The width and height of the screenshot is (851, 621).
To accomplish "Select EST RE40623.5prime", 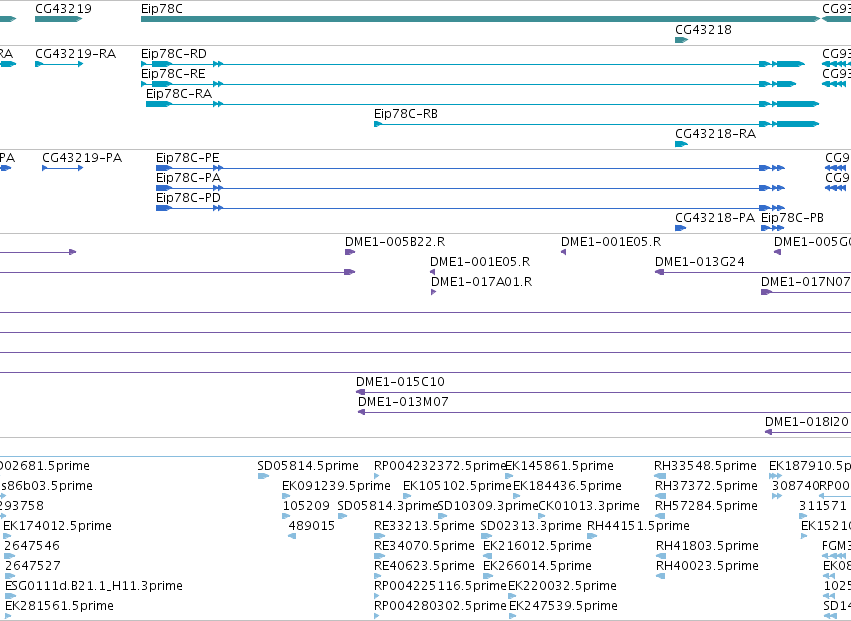I will tap(379, 576).
